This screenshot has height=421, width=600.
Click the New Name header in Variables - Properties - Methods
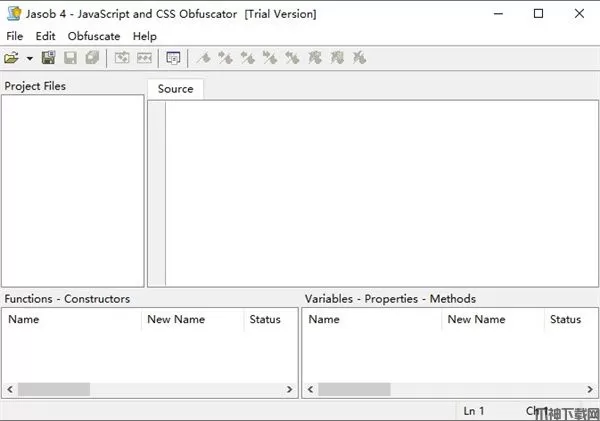493,319
